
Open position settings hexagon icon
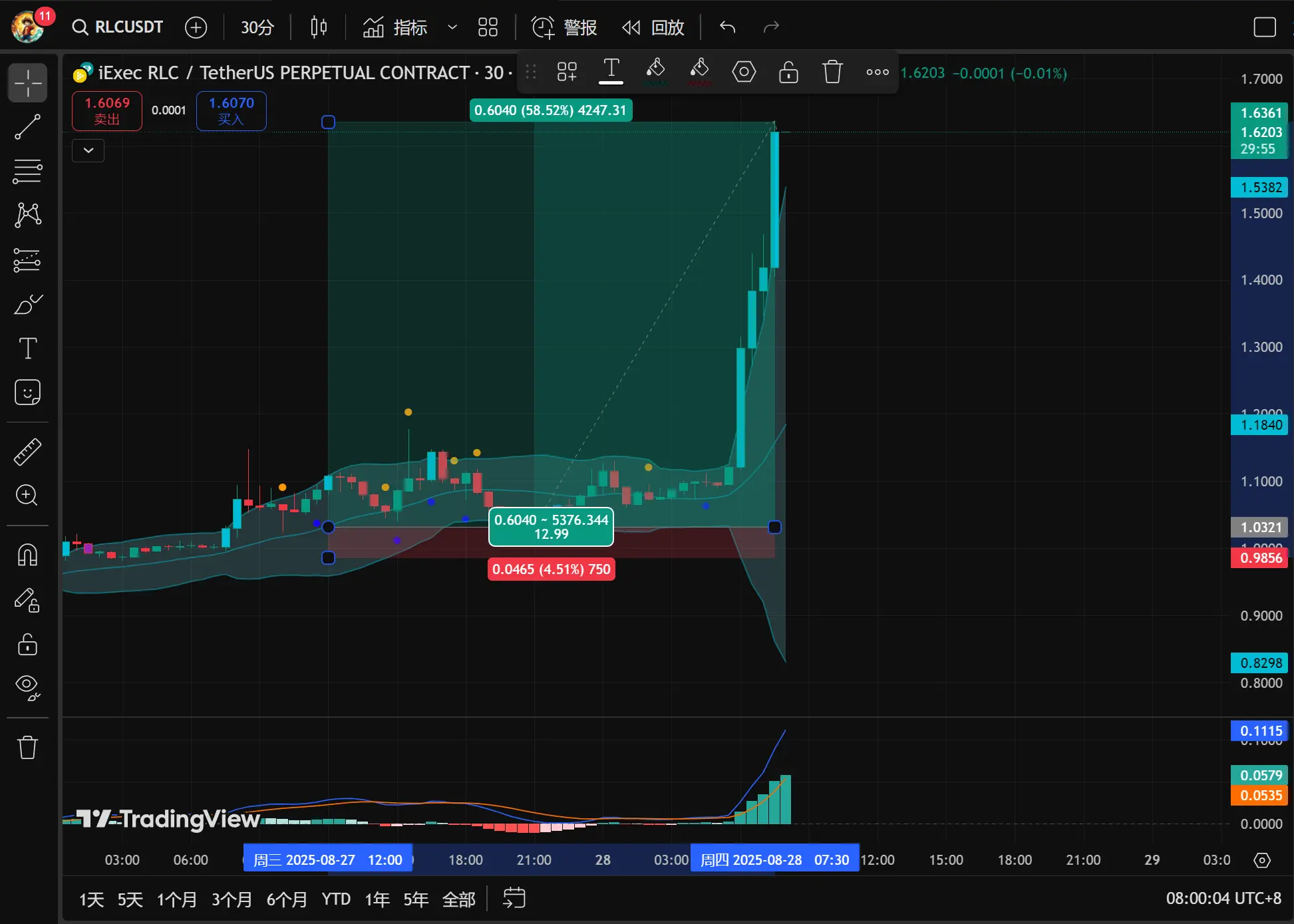[x=744, y=71]
